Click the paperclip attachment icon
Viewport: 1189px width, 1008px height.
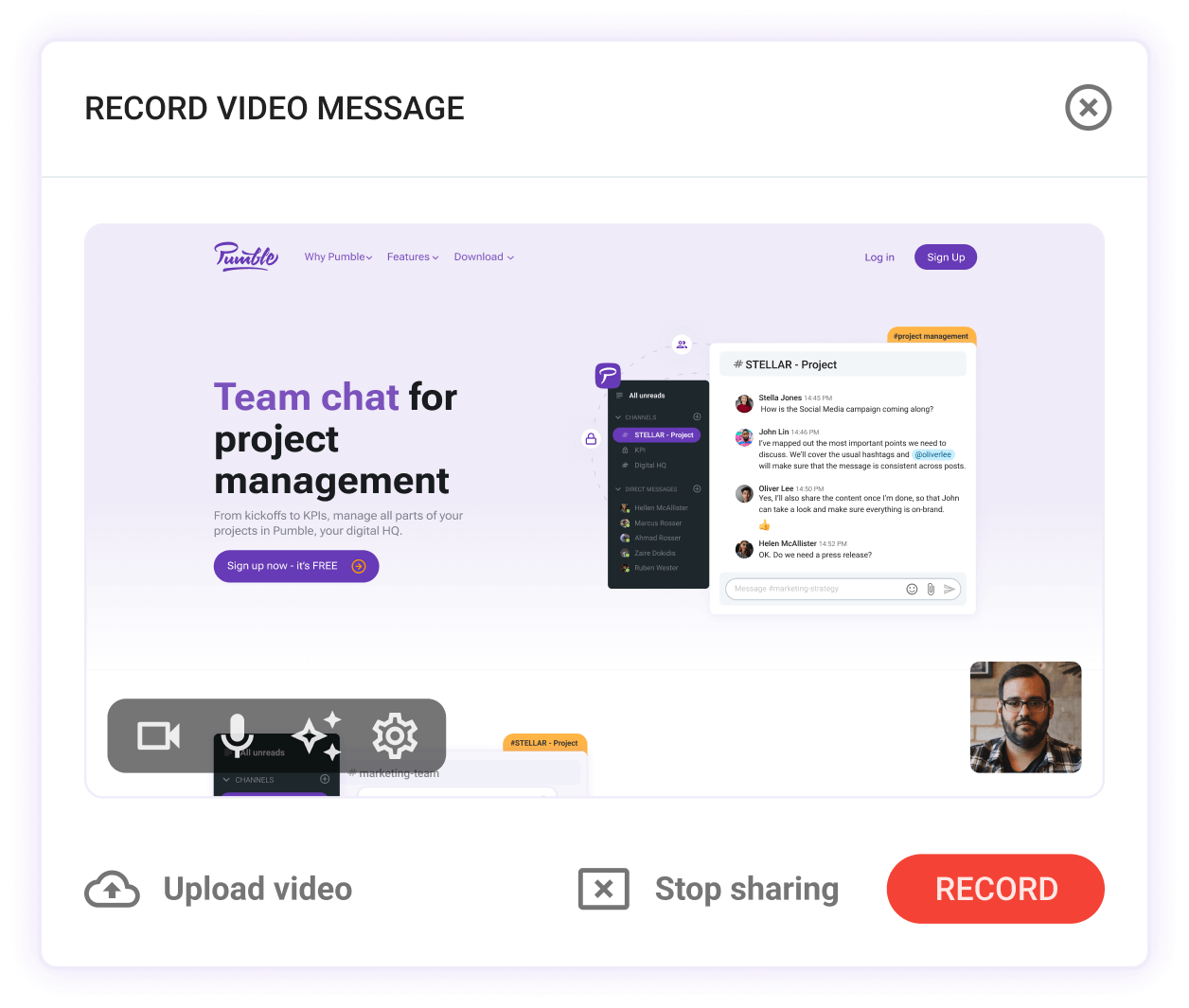930,588
